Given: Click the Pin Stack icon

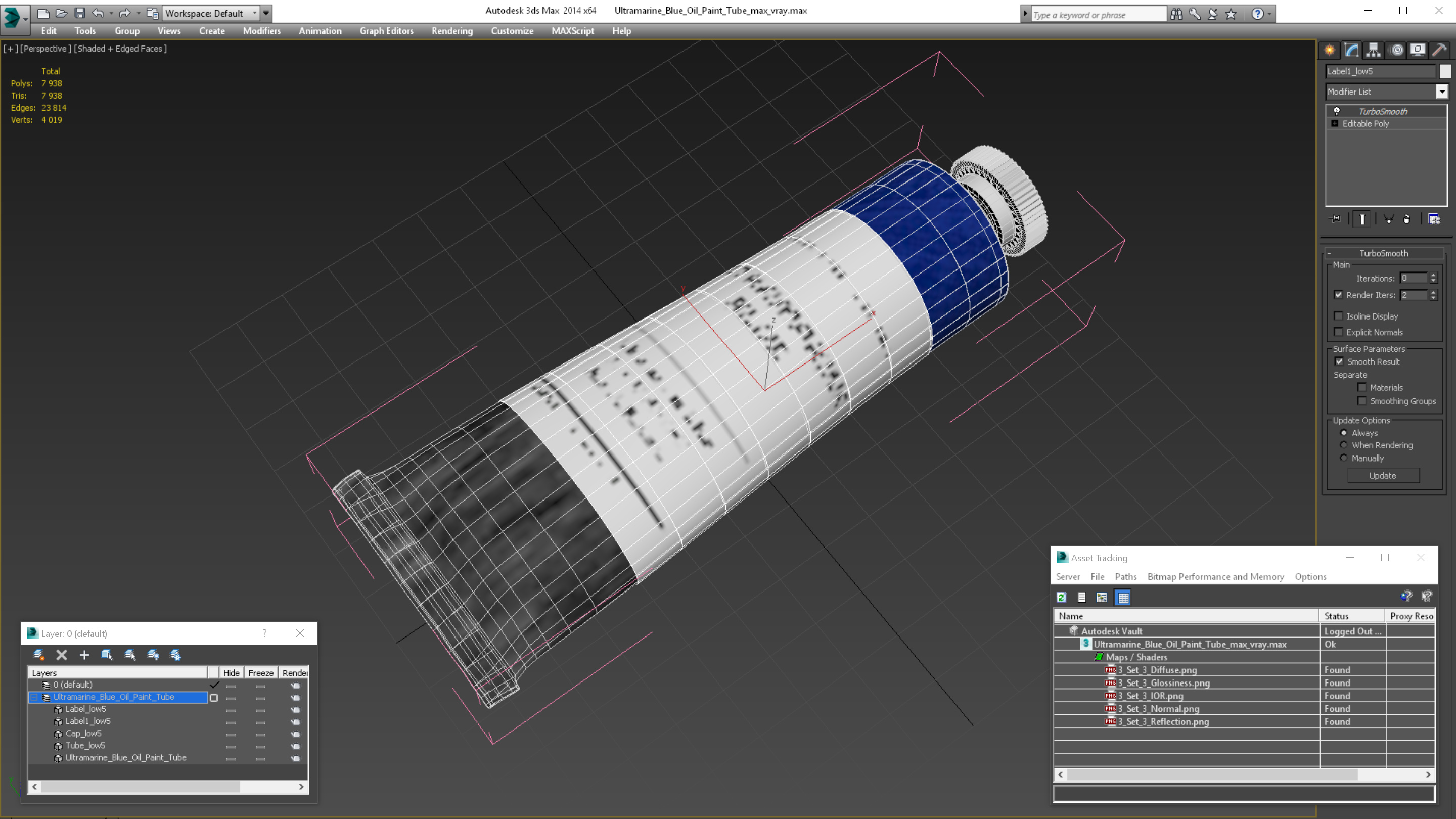Looking at the screenshot, I should 1335,219.
